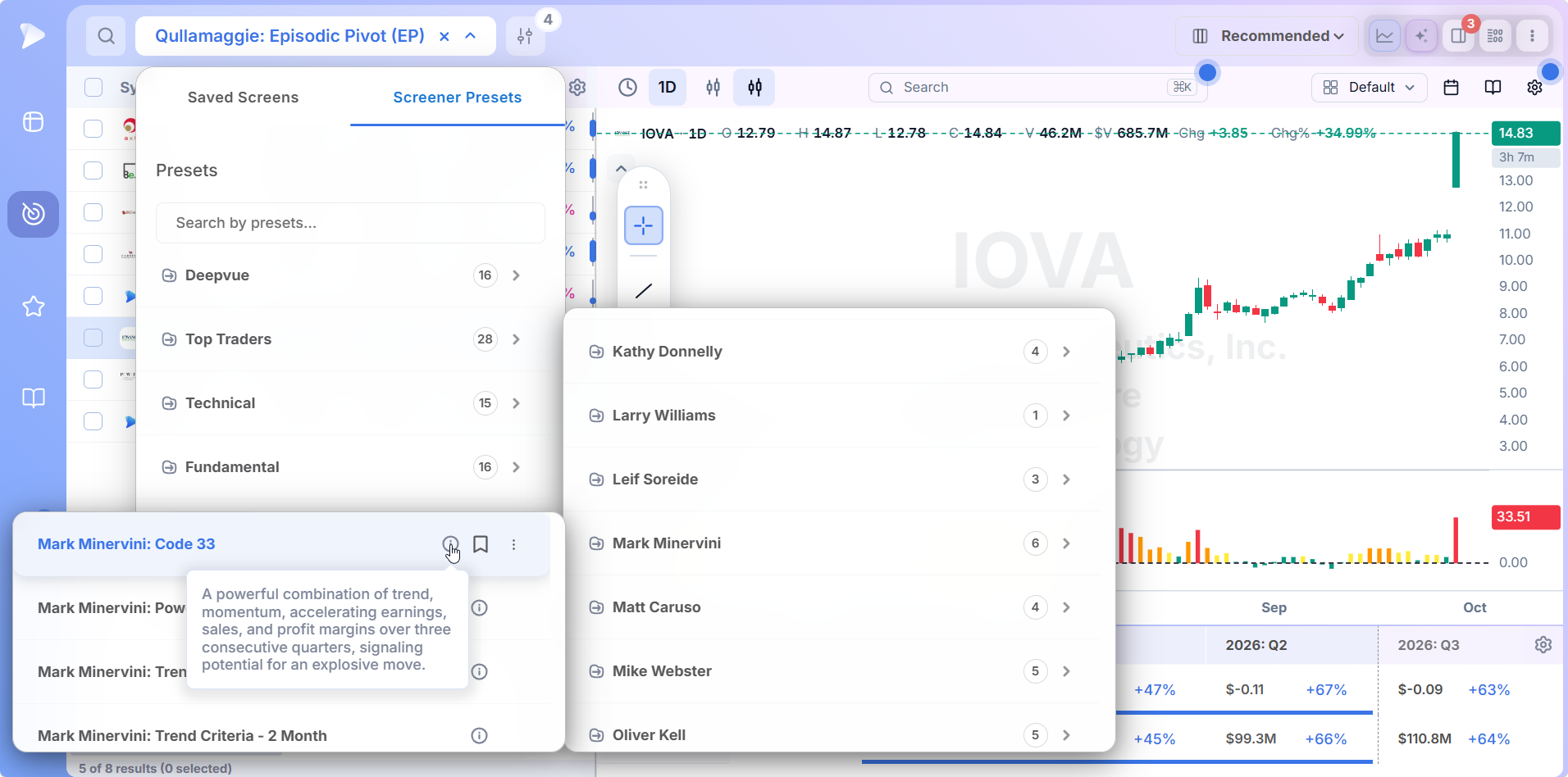
Task: Clear the Episodic Pivot screen selection with X
Action: click(444, 36)
